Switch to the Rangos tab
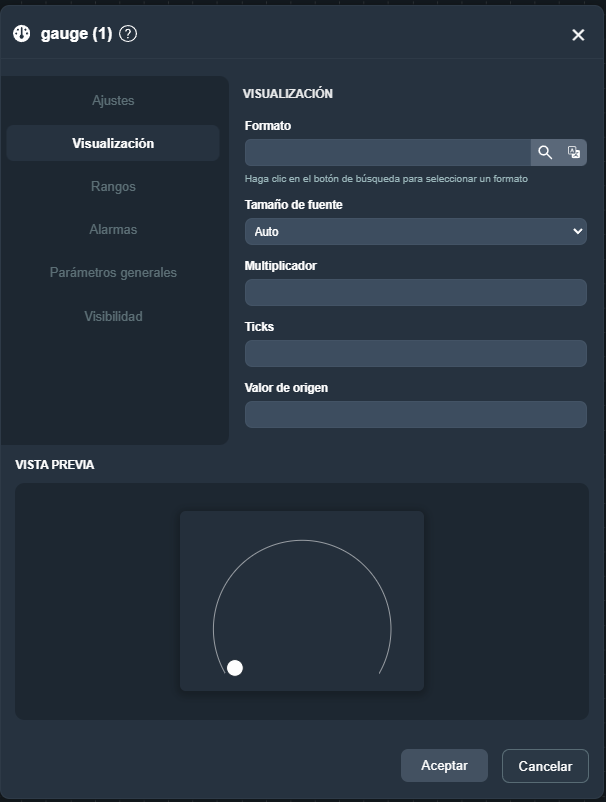The image size is (606, 802). click(113, 187)
